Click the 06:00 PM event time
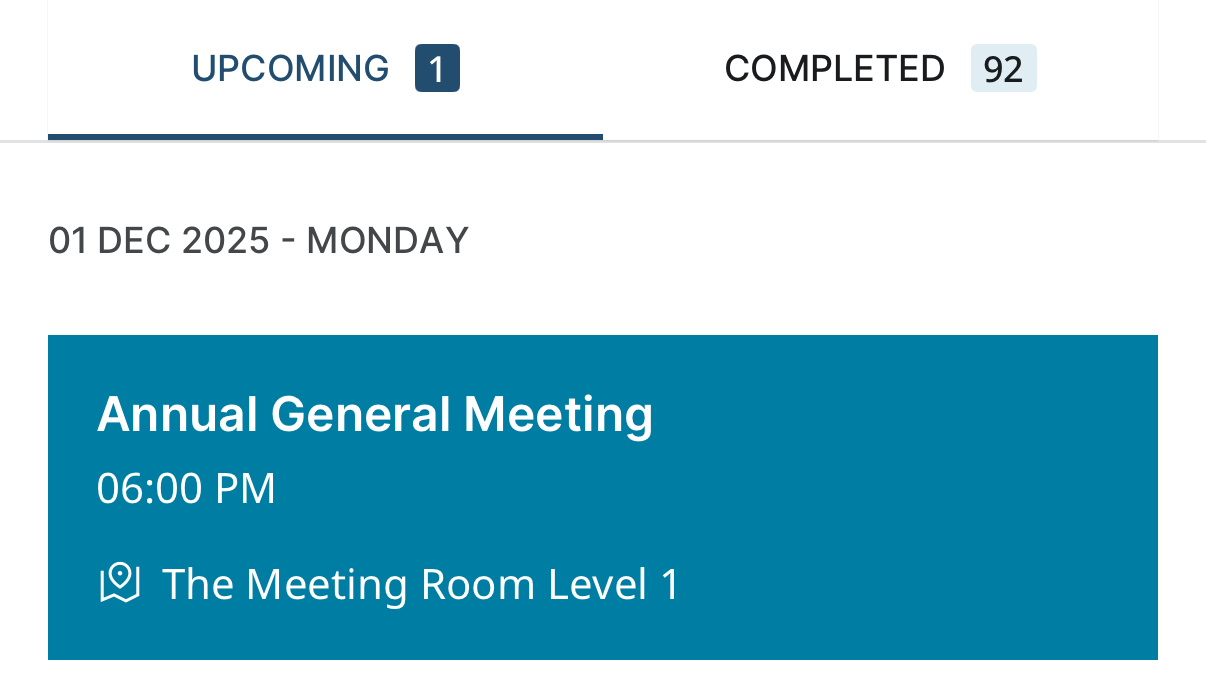 (186, 489)
